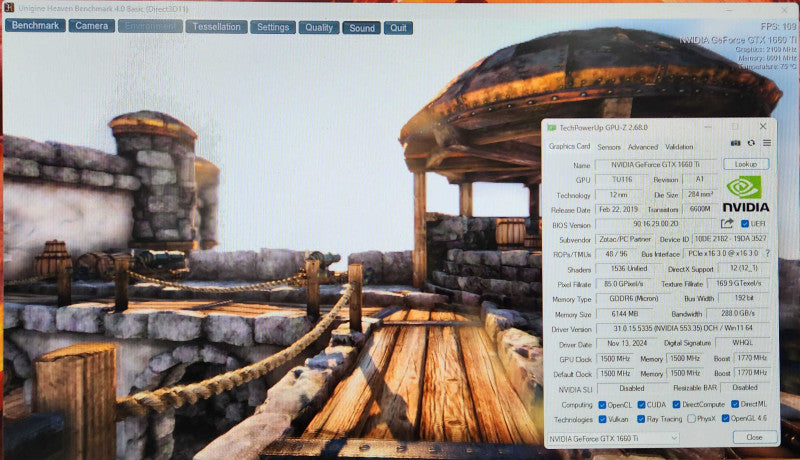The width and height of the screenshot is (800, 460).
Task: Click the Bandwidth value 288.0 GB/s
Action: click(738, 313)
